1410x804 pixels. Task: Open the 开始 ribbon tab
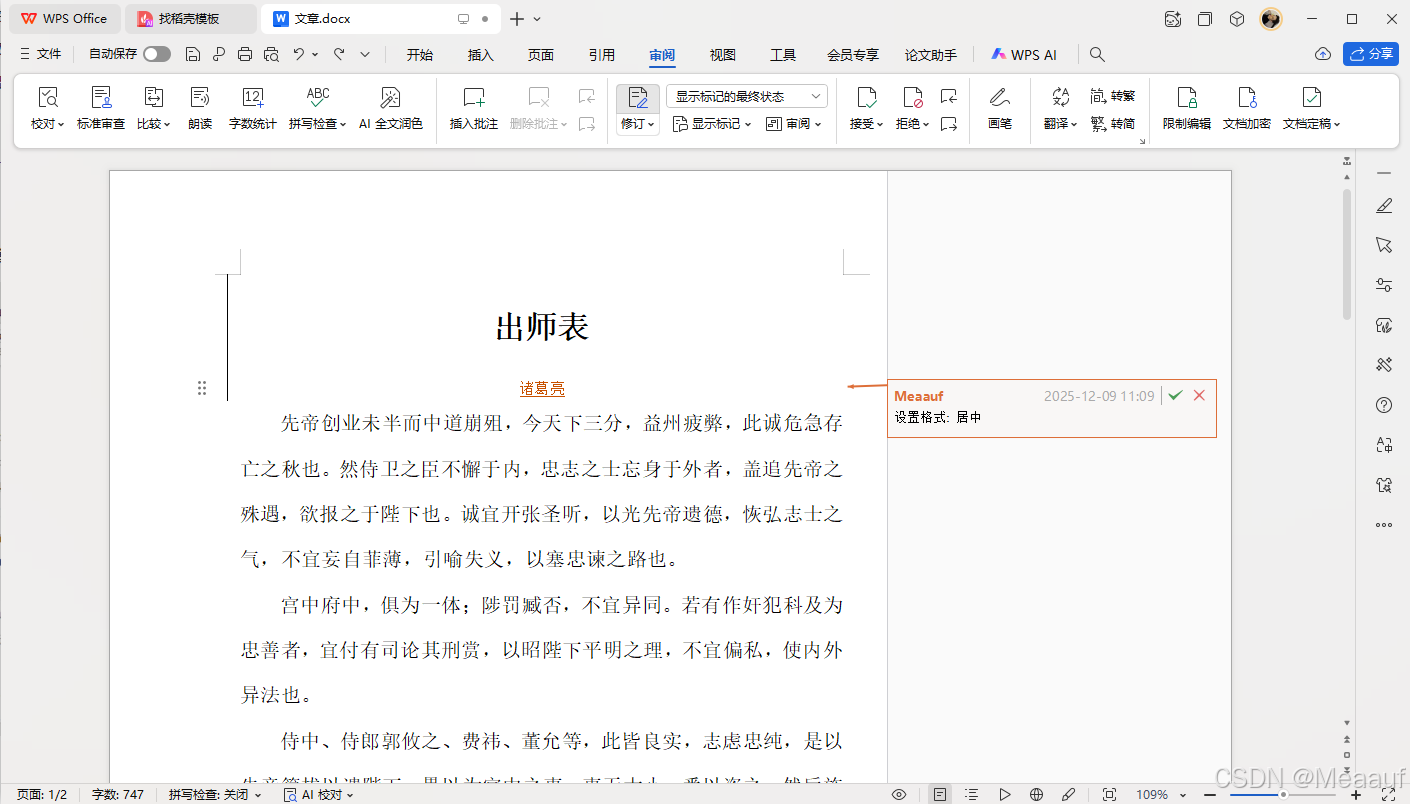pos(420,55)
